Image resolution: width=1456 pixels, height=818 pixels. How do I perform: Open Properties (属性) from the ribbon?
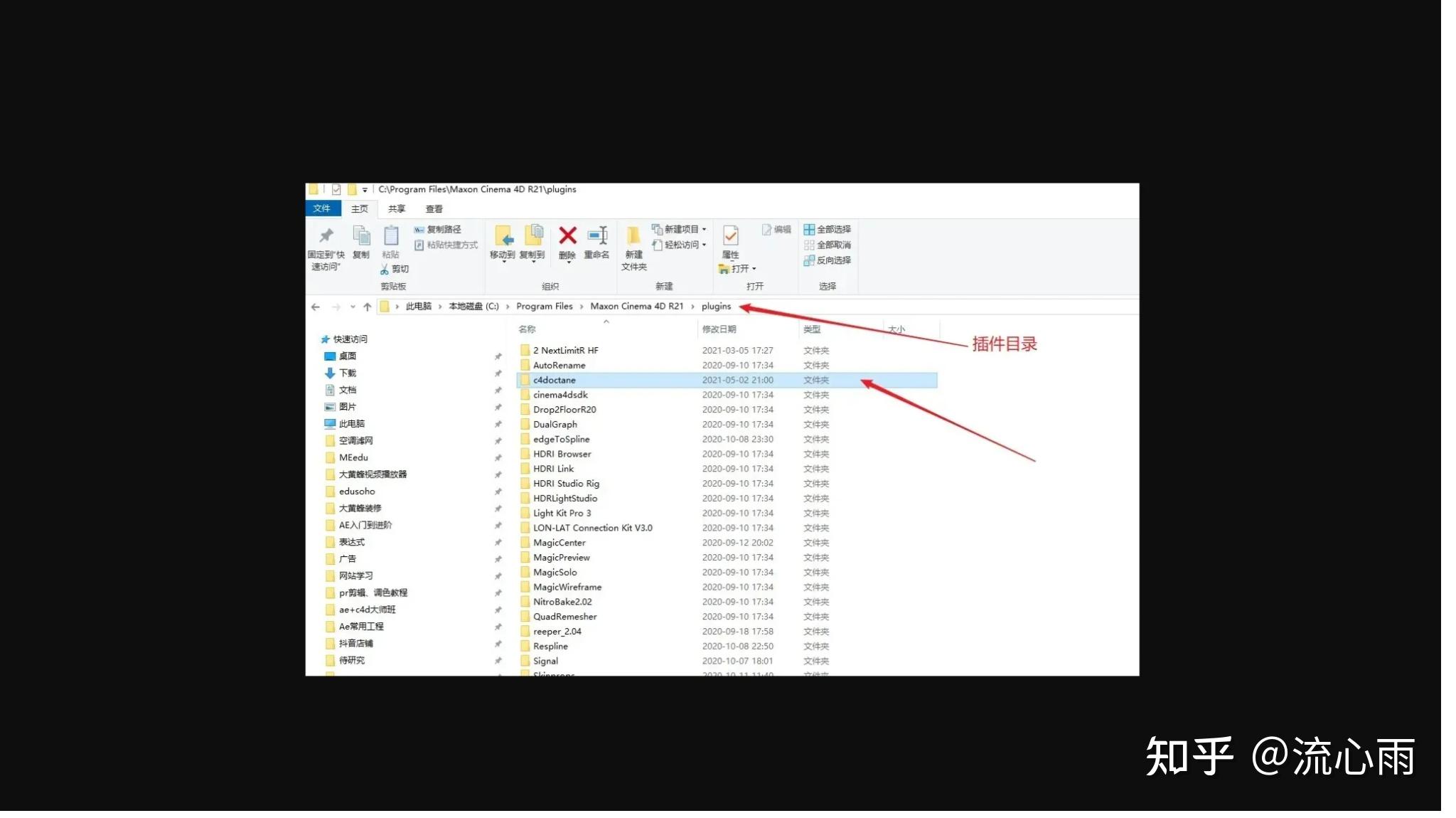[x=730, y=237]
